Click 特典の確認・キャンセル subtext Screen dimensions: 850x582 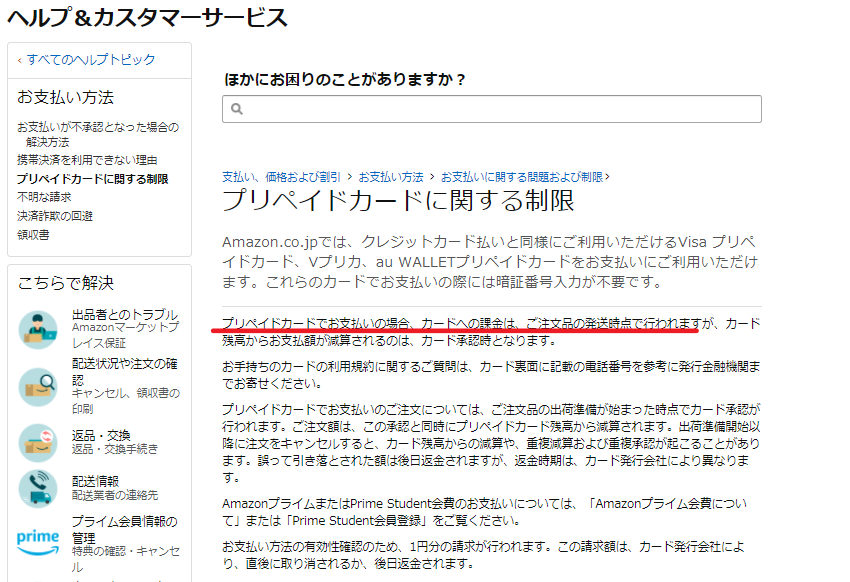pyautogui.click(x=126, y=559)
